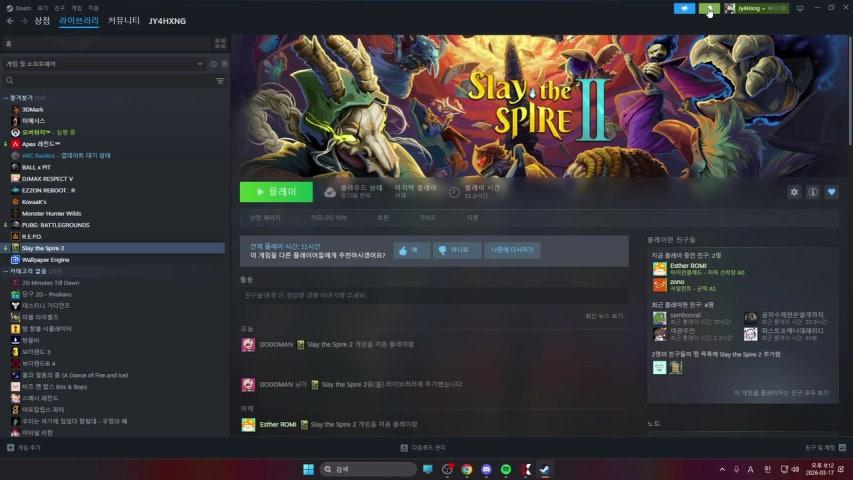853x480 pixels.
Task: Open Discord from the taskbar
Action: coord(486,469)
